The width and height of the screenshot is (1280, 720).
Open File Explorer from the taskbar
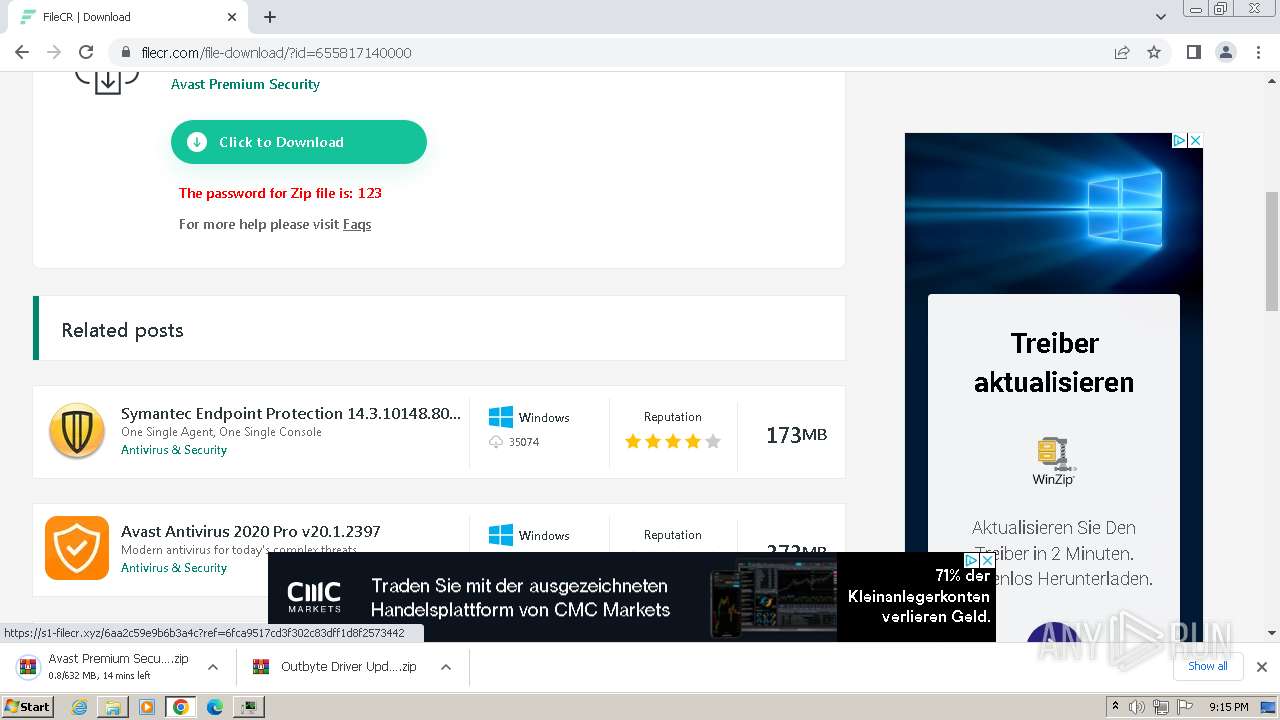click(113, 707)
